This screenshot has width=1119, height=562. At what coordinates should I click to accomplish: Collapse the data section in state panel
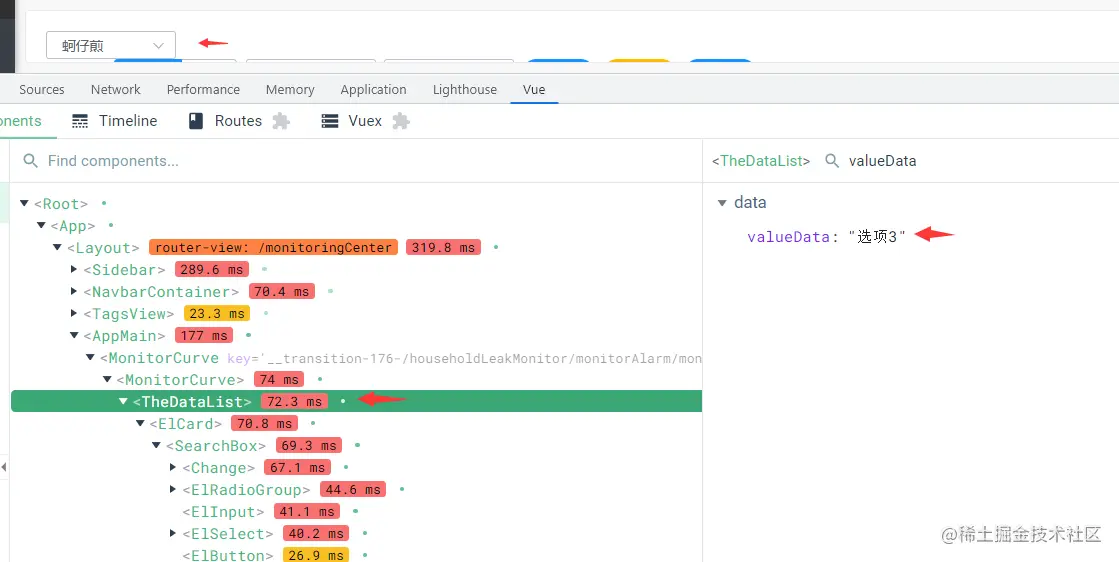click(x=721, y=203)
